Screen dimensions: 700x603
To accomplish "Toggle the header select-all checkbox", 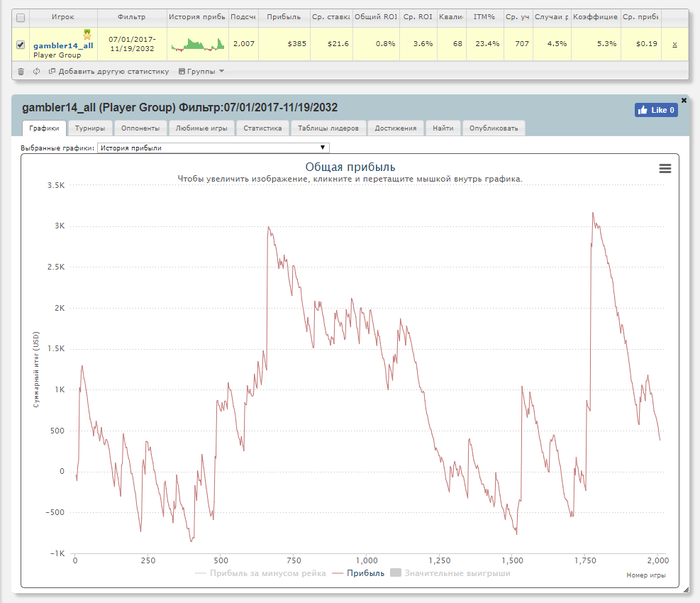I will coord(21,17).
